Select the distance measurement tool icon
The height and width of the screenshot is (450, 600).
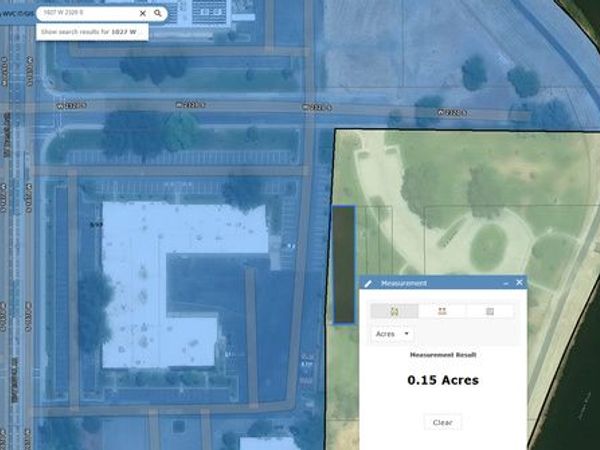point(442,311)
